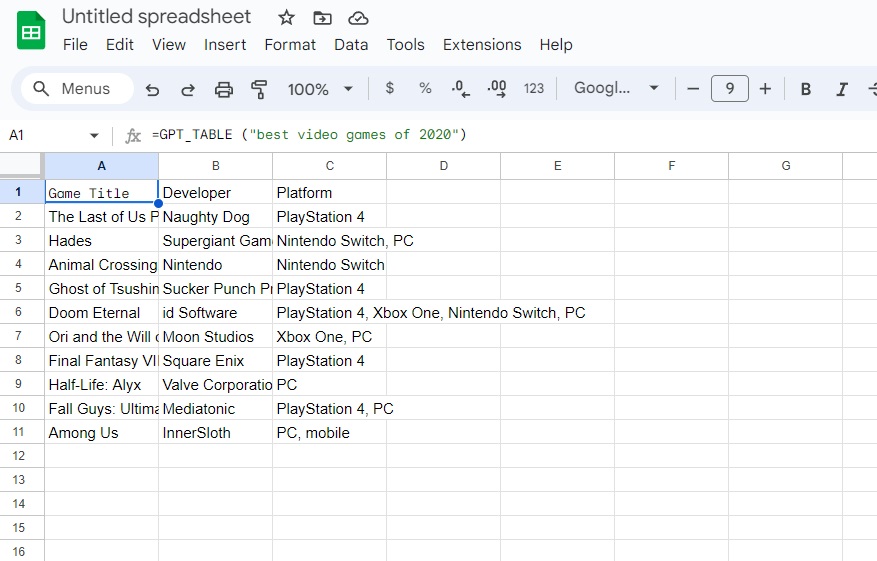The width and height of the screenshot is (877, 561).
Task: Rename the Untitled spreadsheet title
Action: 156,17
